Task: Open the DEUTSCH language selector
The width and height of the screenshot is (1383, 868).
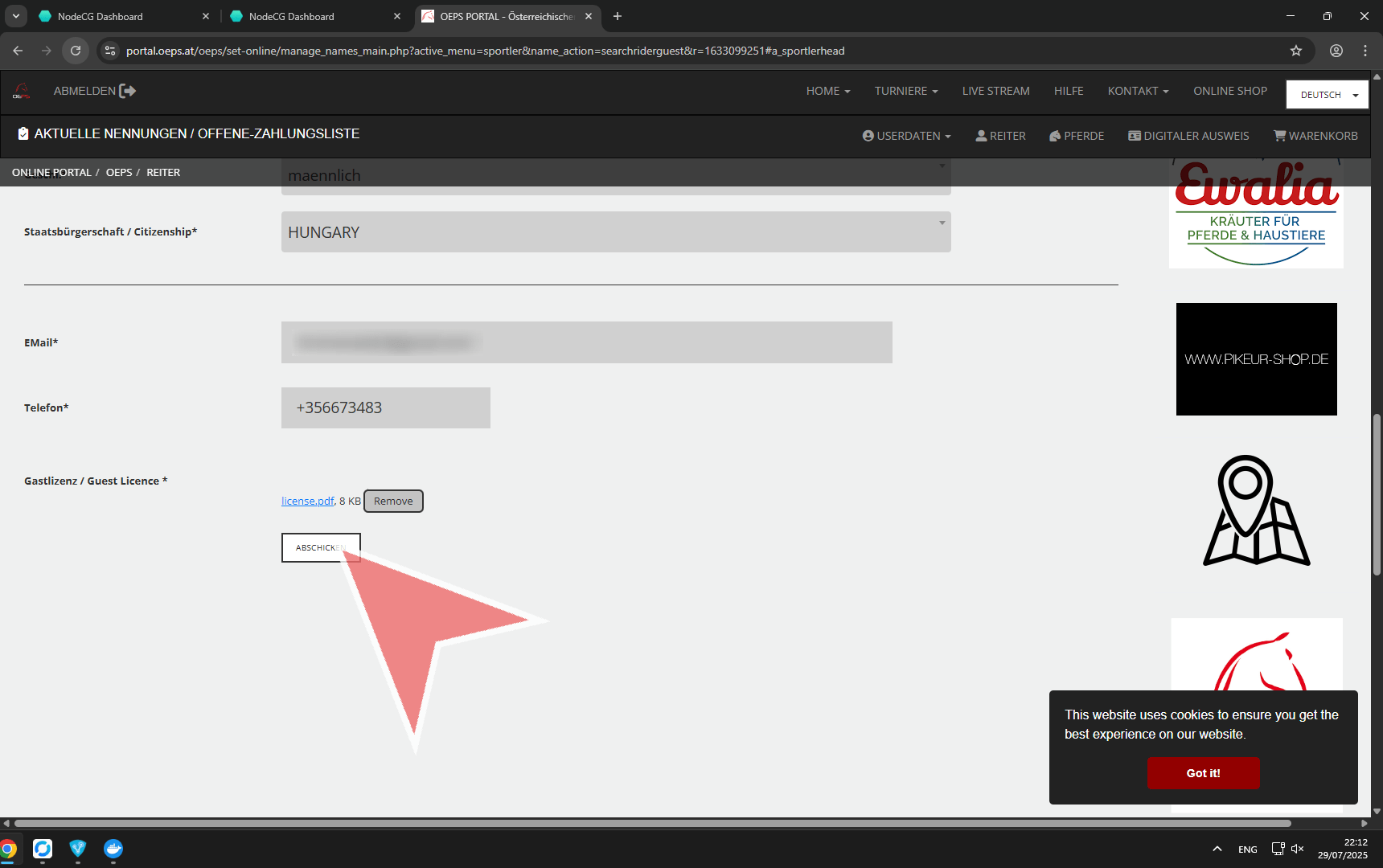Action: [x=1327, y=95]
